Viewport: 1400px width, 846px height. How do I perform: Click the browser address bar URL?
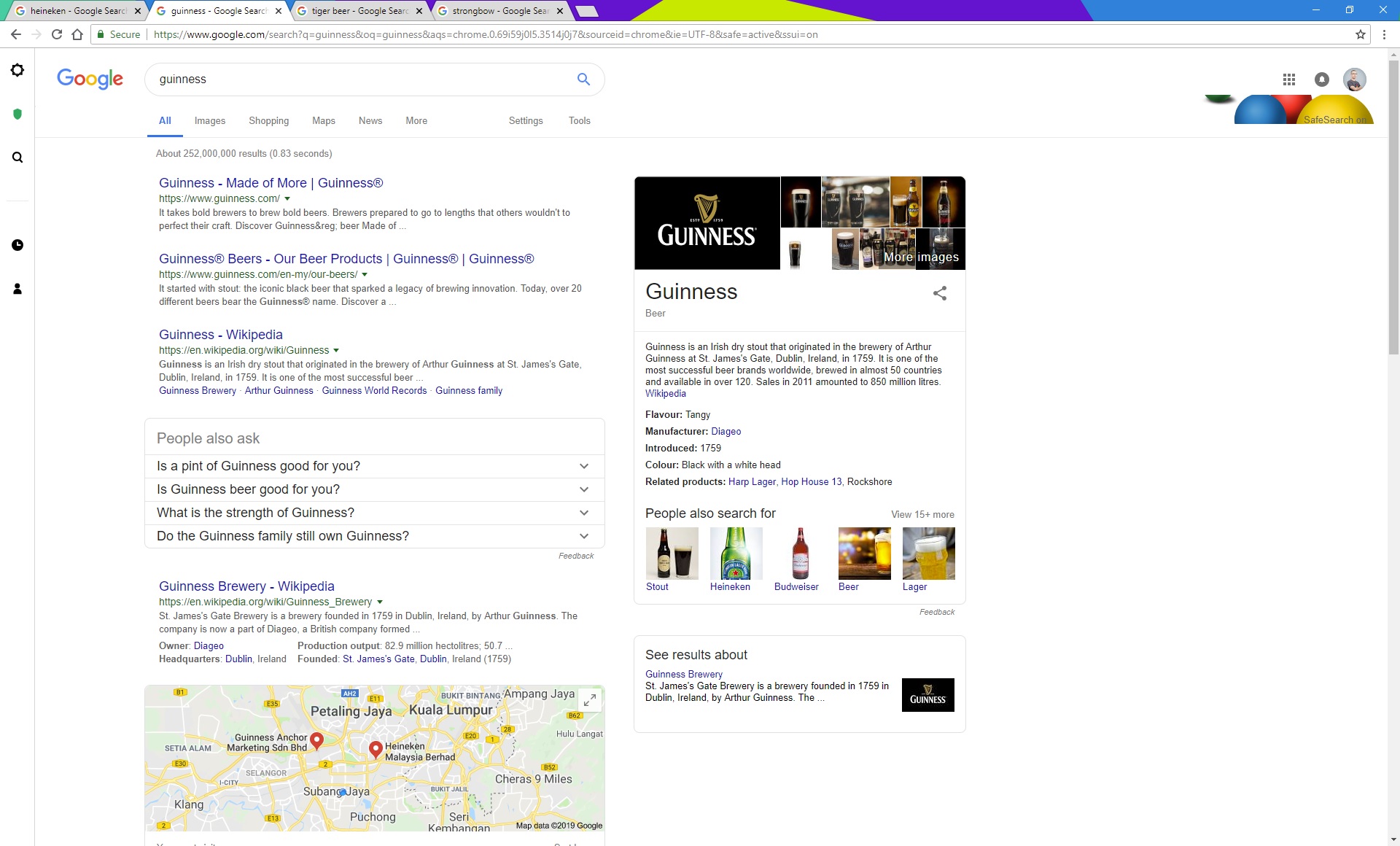tap(485, 34)
